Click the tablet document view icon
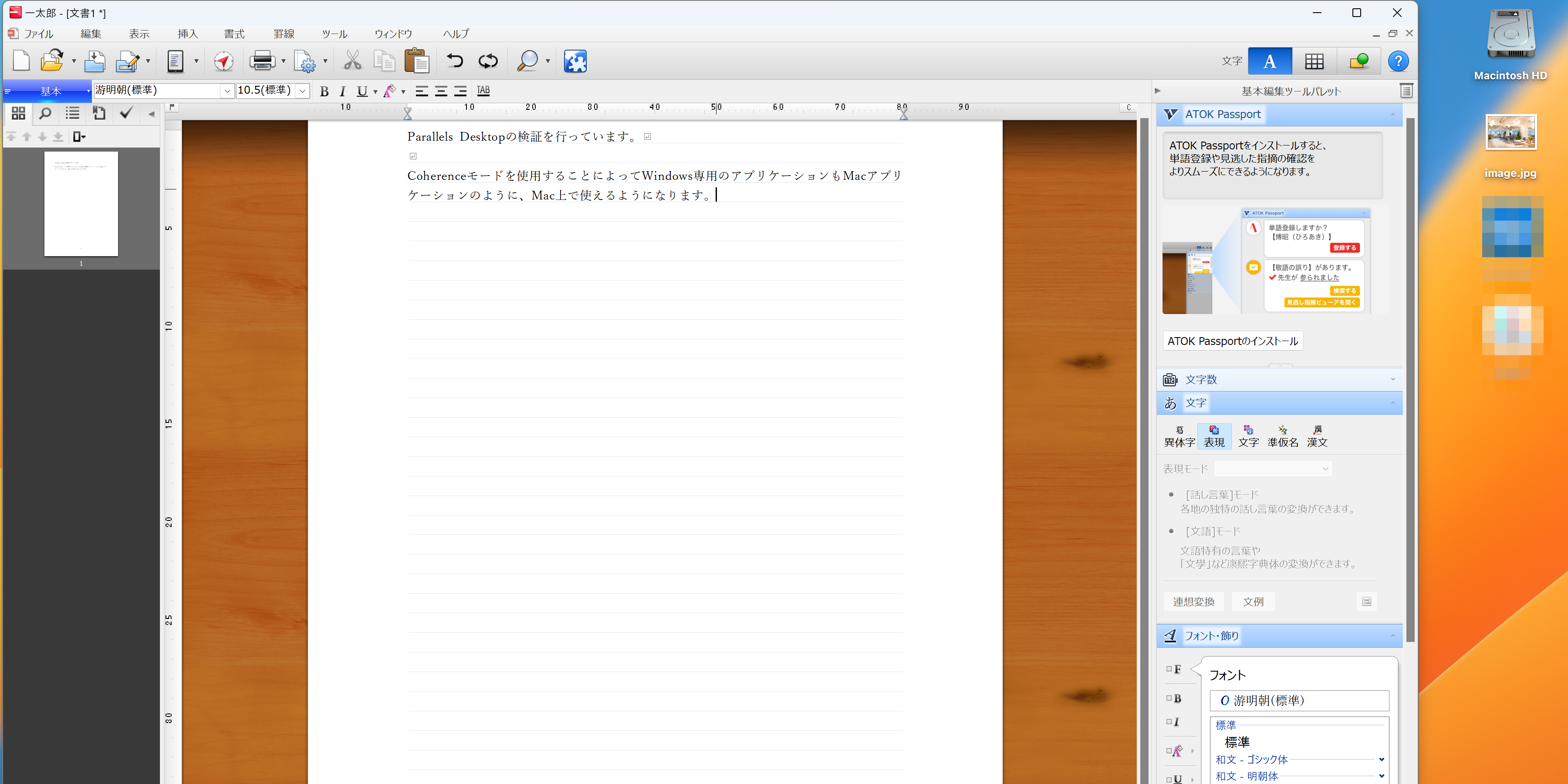 point(175,61)
